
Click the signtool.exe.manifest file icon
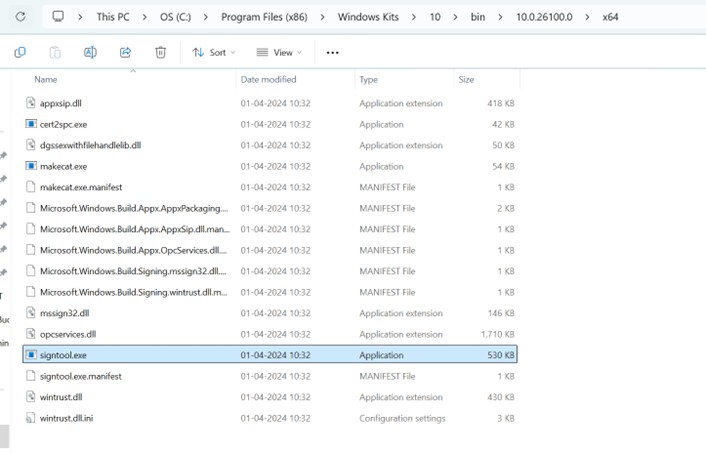pos(31,376)
